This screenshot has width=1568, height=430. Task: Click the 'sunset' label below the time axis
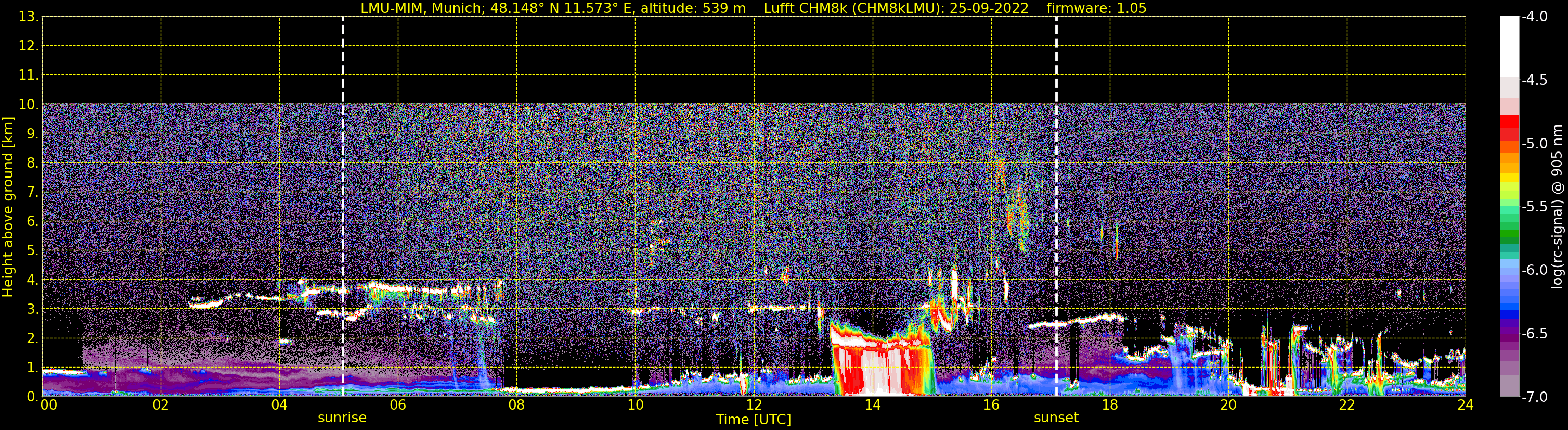tap(1056, 418)
